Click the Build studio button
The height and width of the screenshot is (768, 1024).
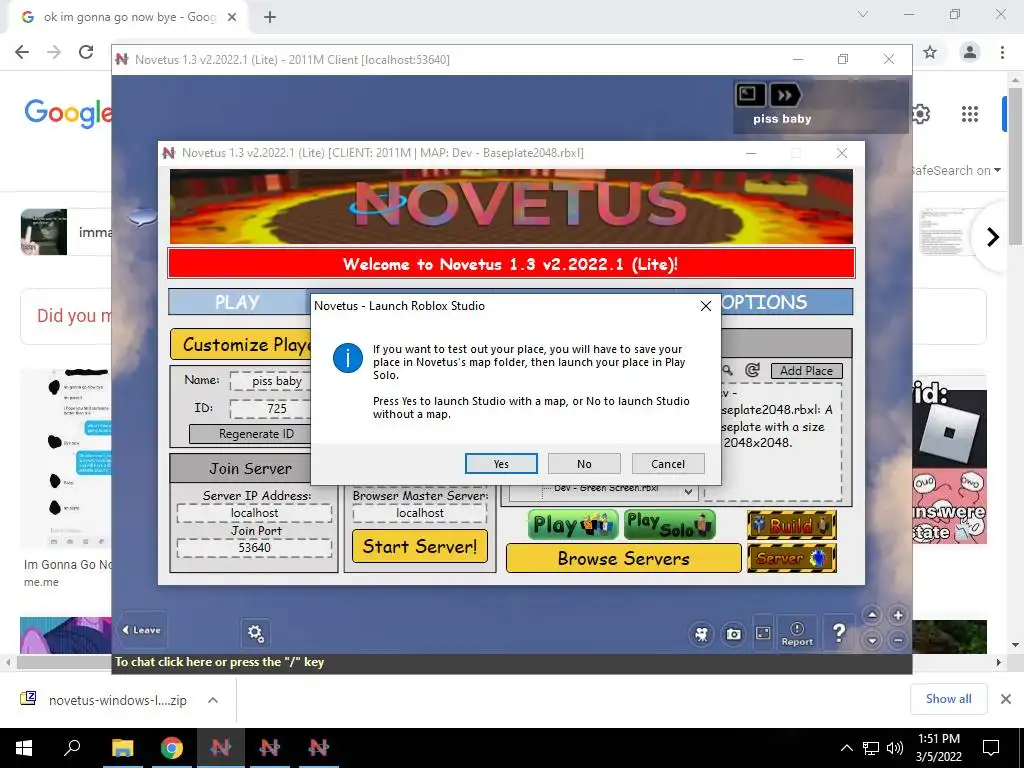point(792,525)
